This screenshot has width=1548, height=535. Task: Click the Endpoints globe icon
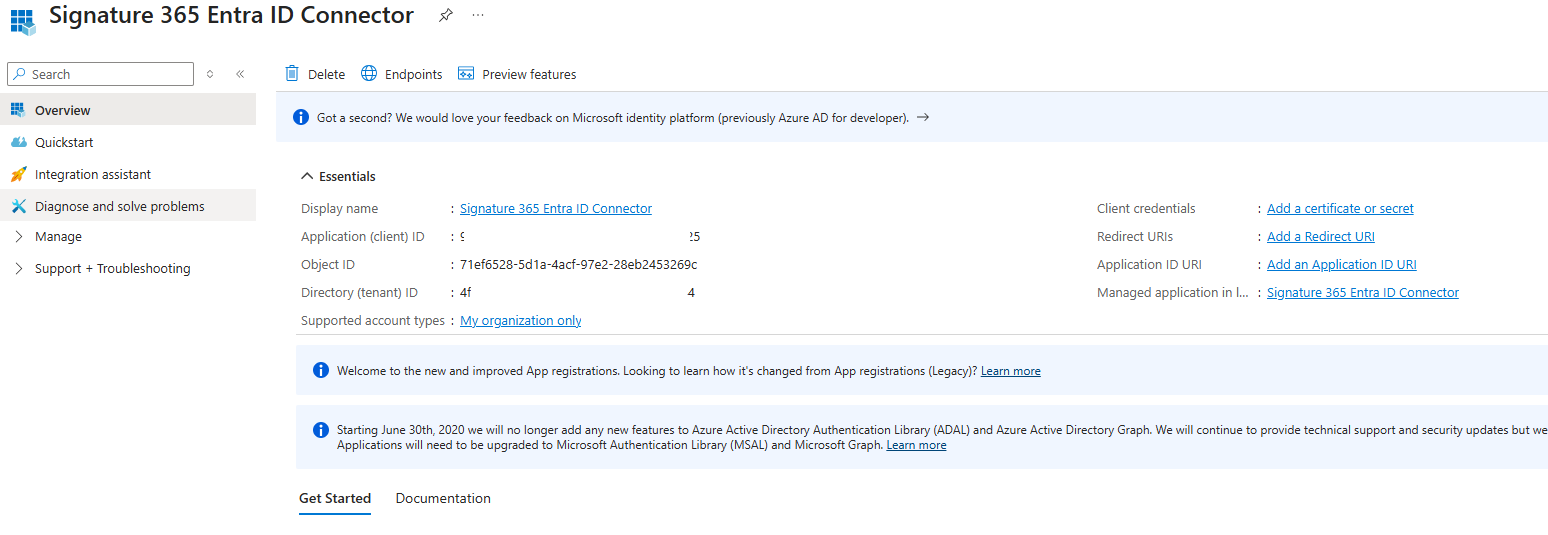tap(369, 73)
